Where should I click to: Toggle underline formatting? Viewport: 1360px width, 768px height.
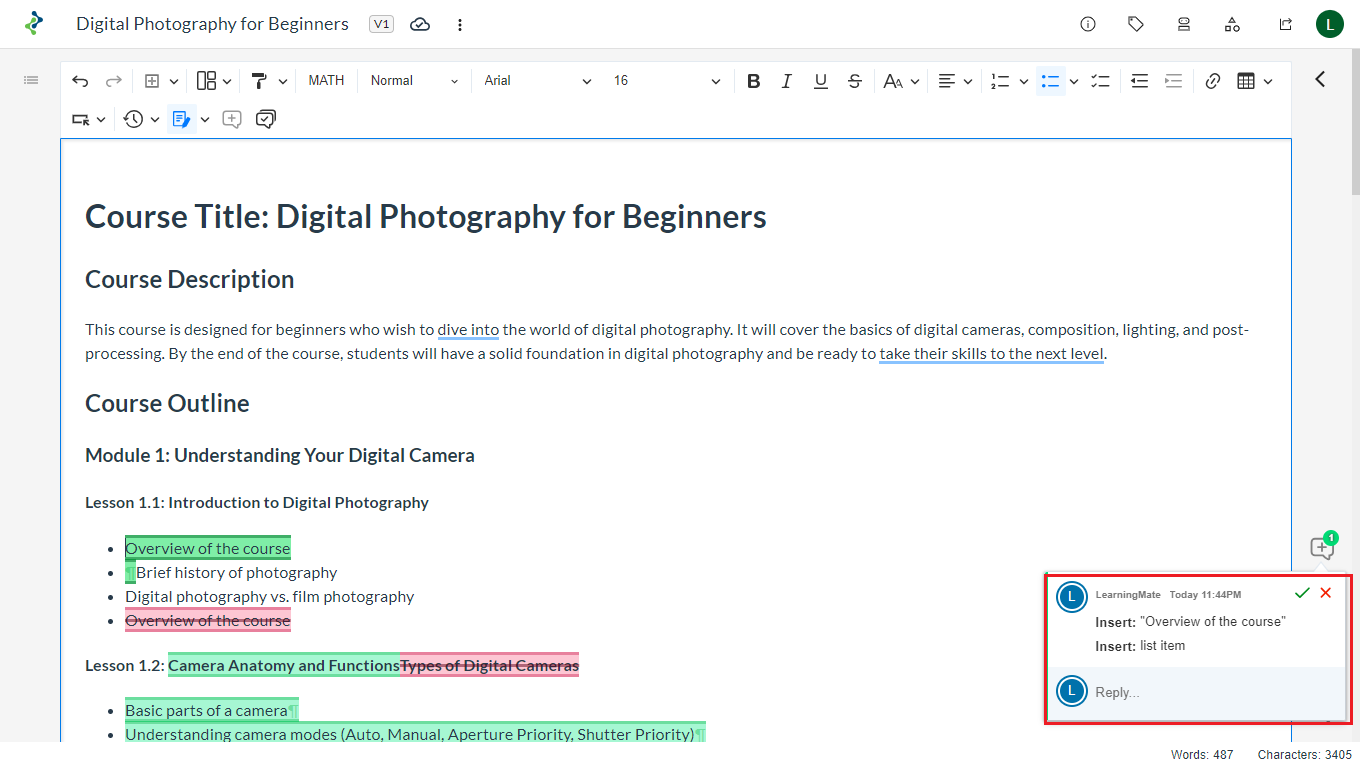[820, 81]
